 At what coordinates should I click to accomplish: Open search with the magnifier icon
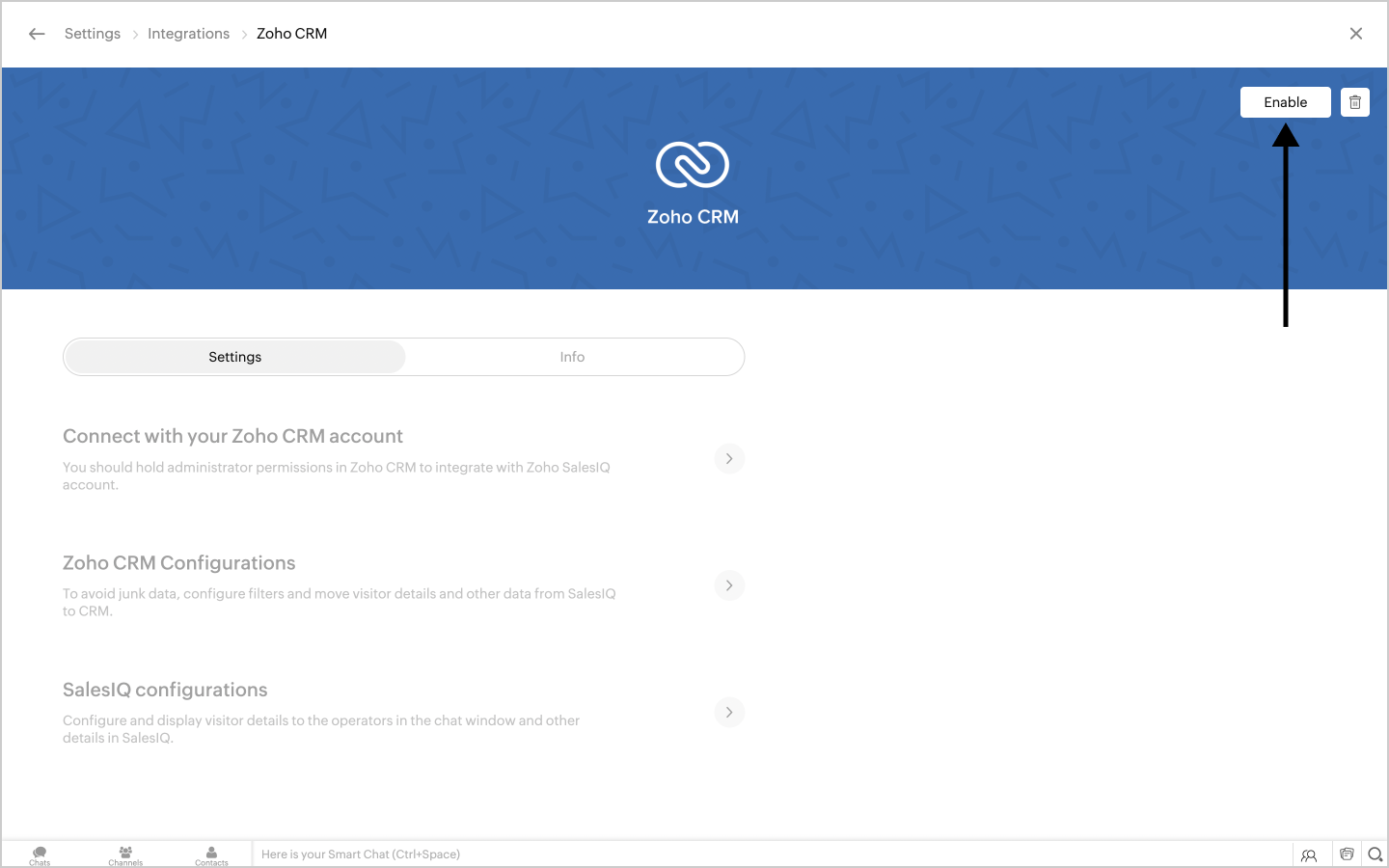(1375, 854)
